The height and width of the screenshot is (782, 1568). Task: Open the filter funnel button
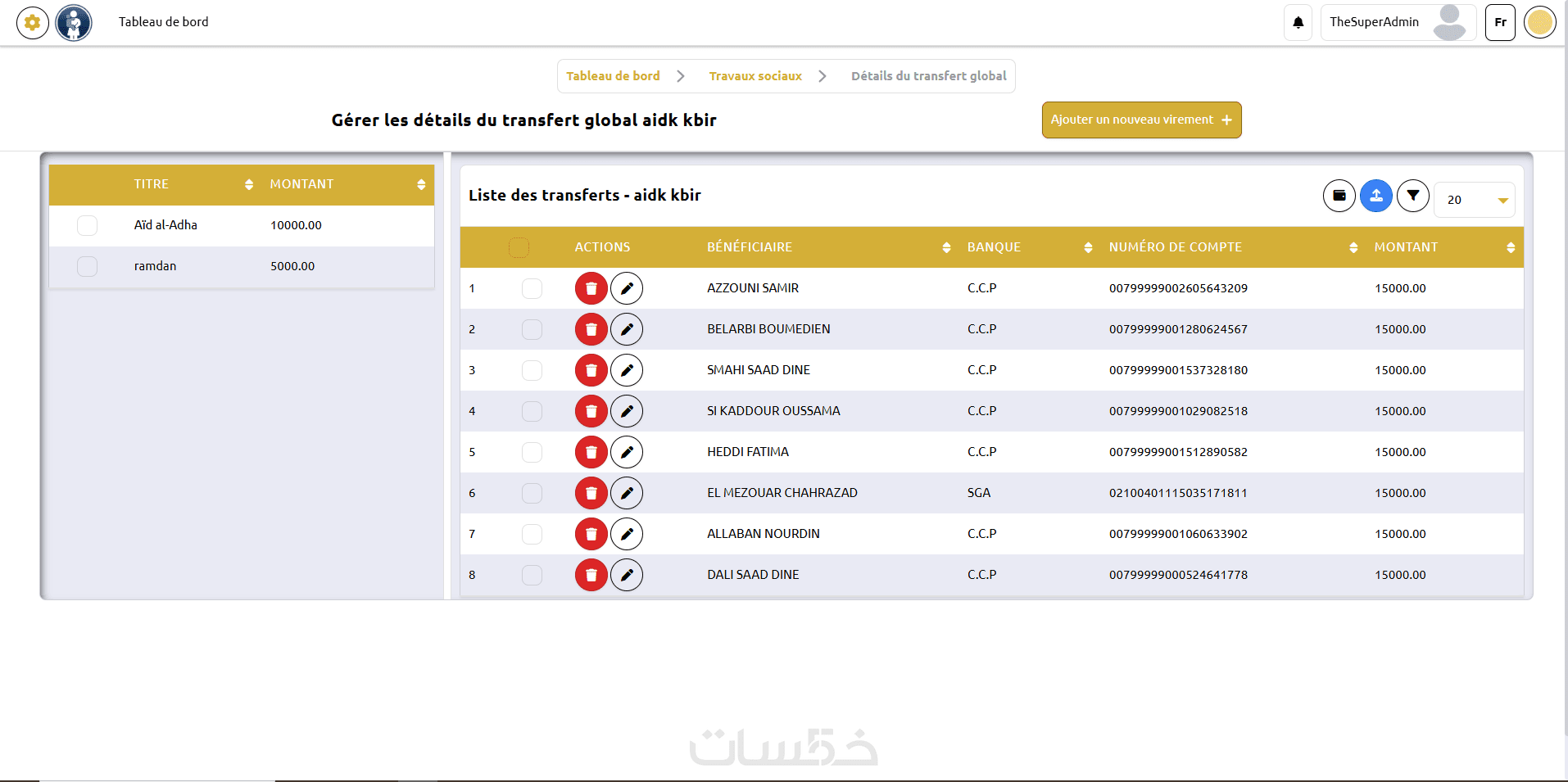pyautogui.click(x=1413, y=196)
